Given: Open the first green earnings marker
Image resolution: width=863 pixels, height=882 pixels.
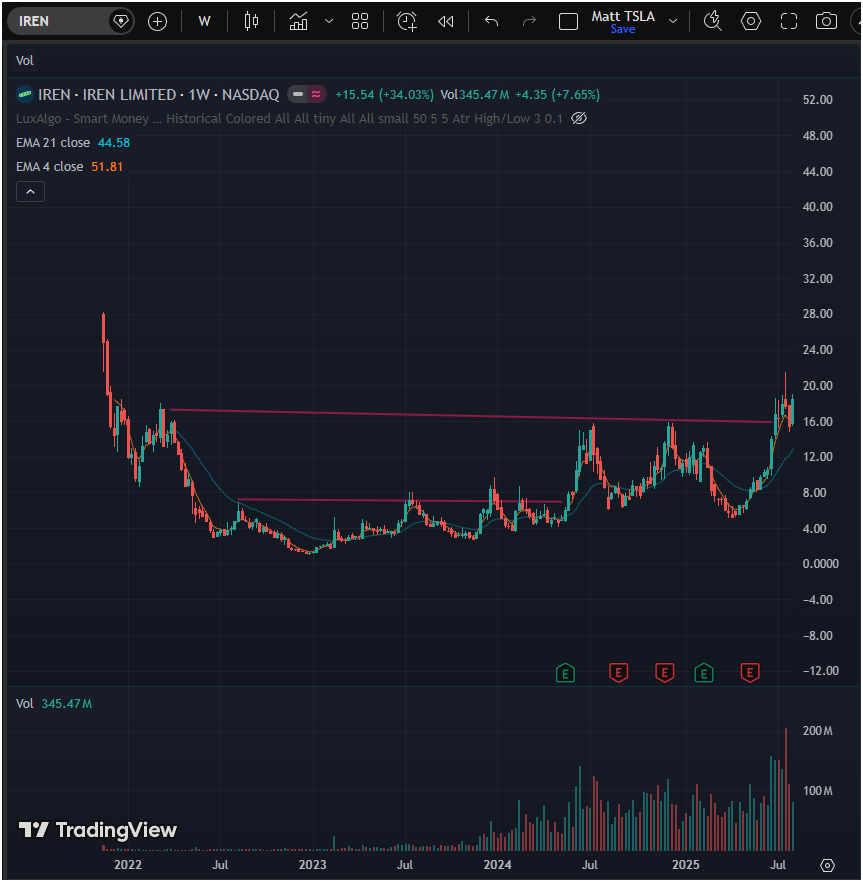Looking at the screenshot, I should point(565,673).
